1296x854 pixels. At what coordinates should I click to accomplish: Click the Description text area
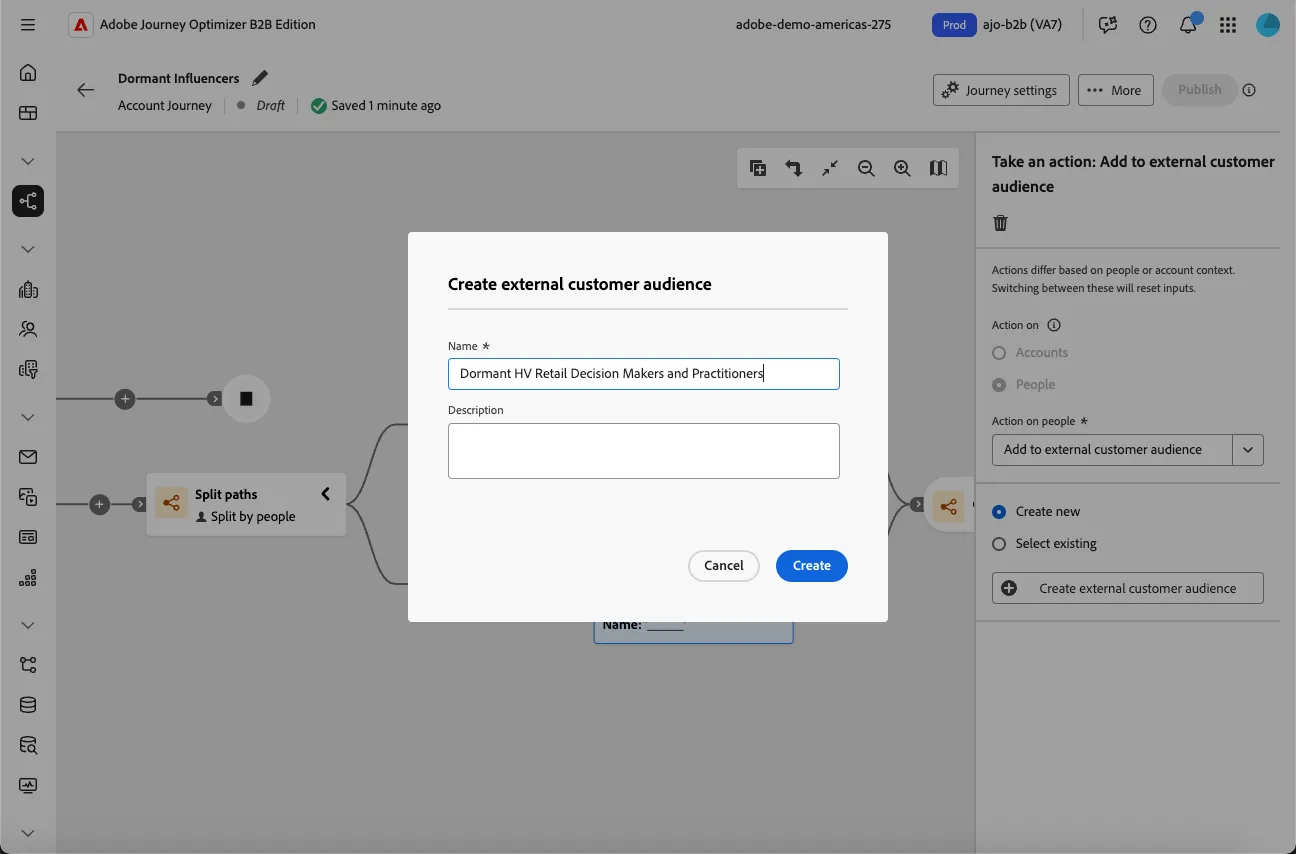644,451
